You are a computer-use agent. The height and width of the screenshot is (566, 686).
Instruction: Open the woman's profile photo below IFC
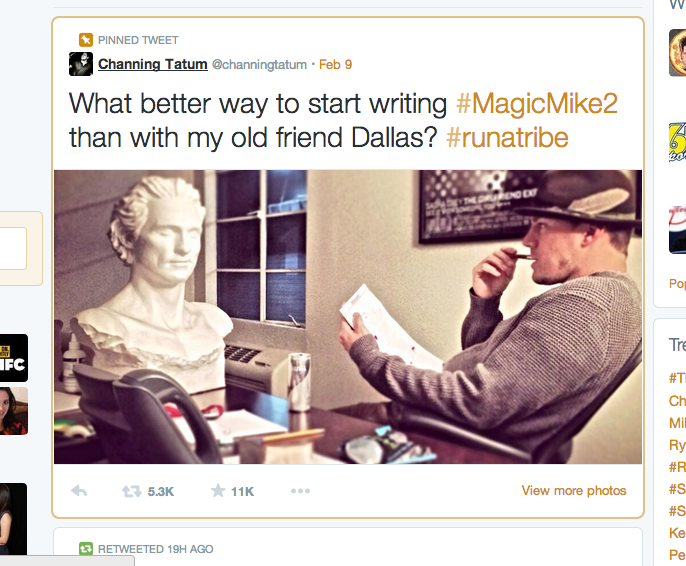click(x=14, y=411)
